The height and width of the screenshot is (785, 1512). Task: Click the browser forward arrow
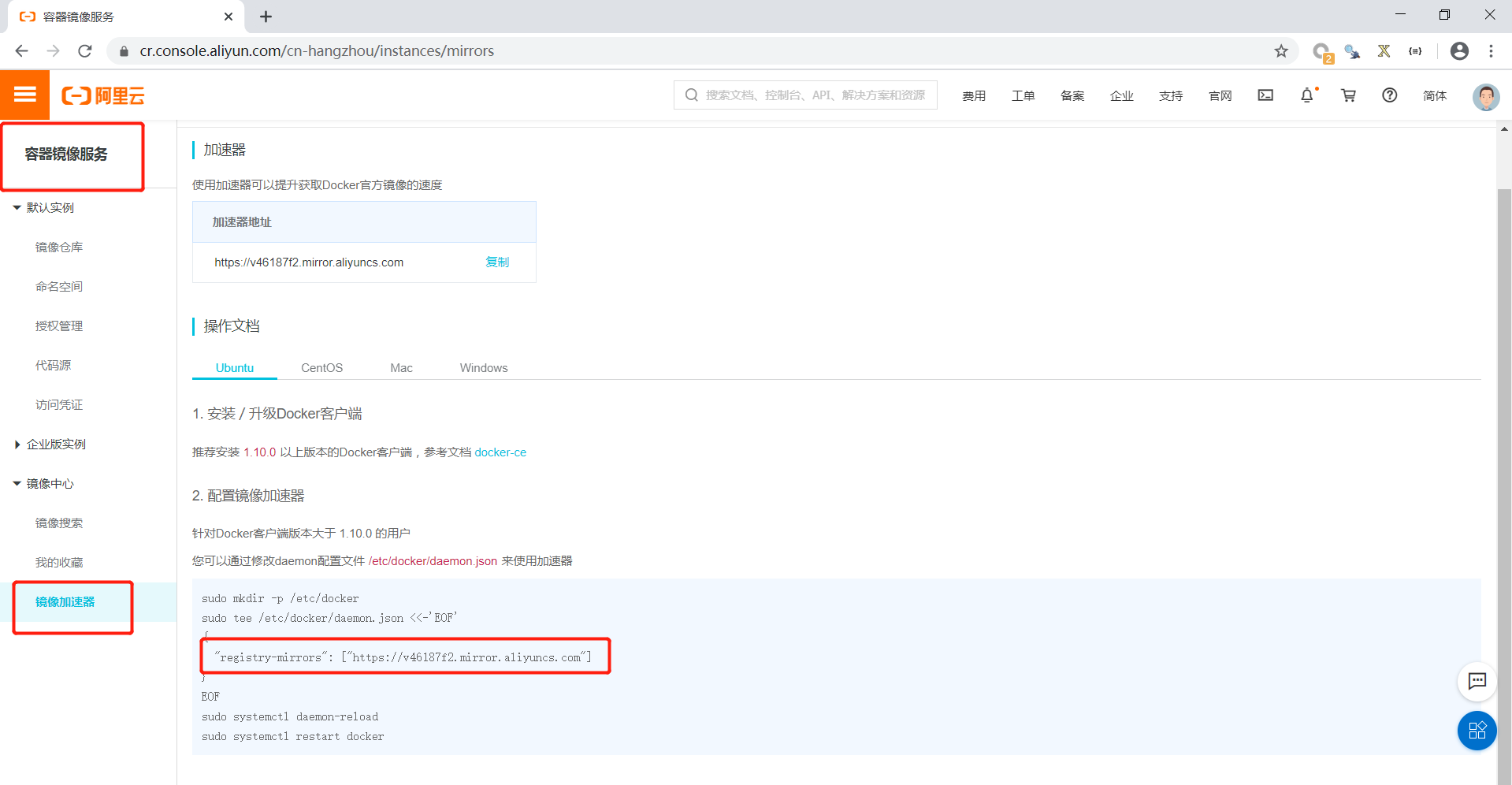(53, 51)
